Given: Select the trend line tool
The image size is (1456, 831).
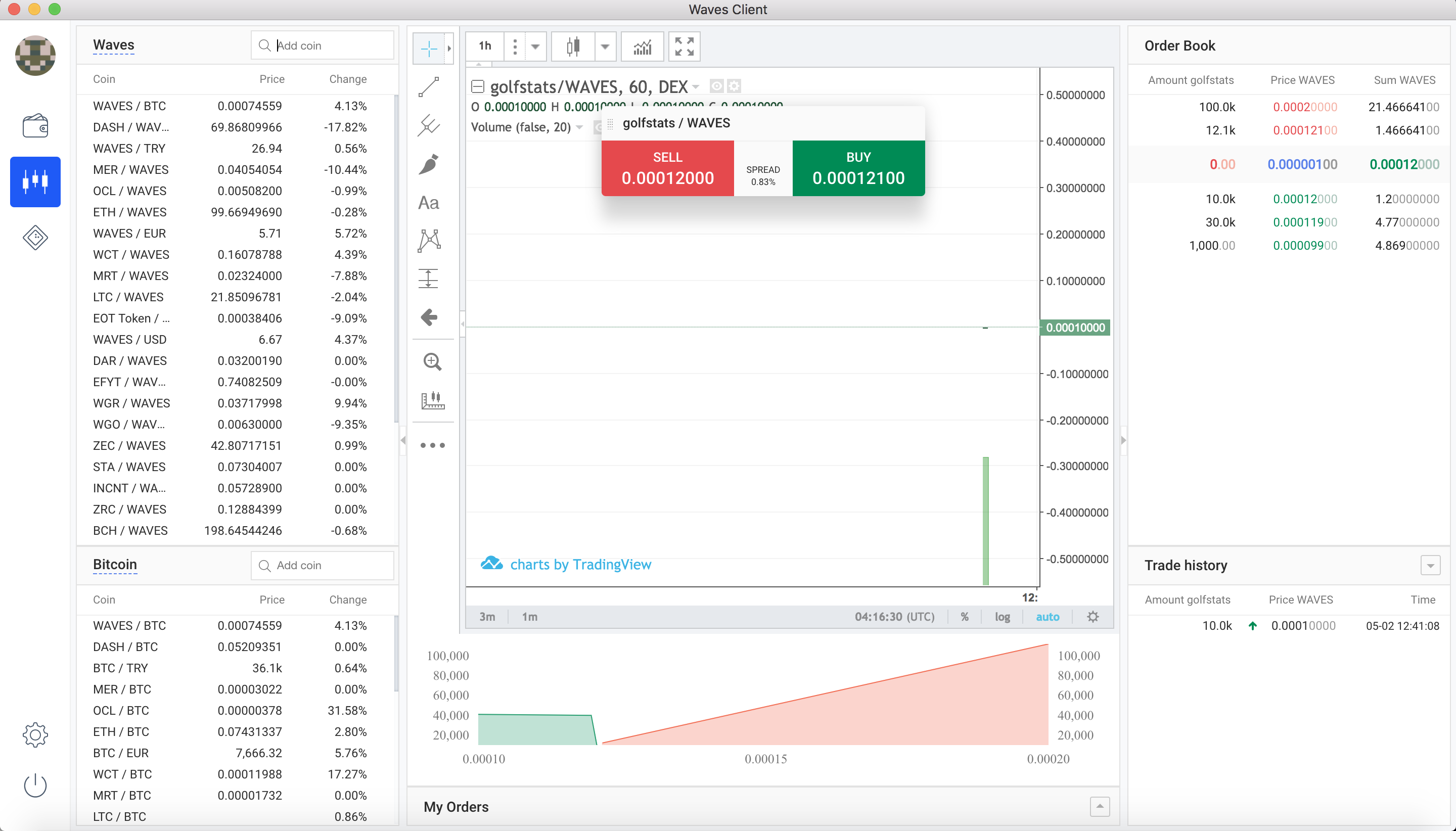Looking at the screenshot, I should coord(429,87).
